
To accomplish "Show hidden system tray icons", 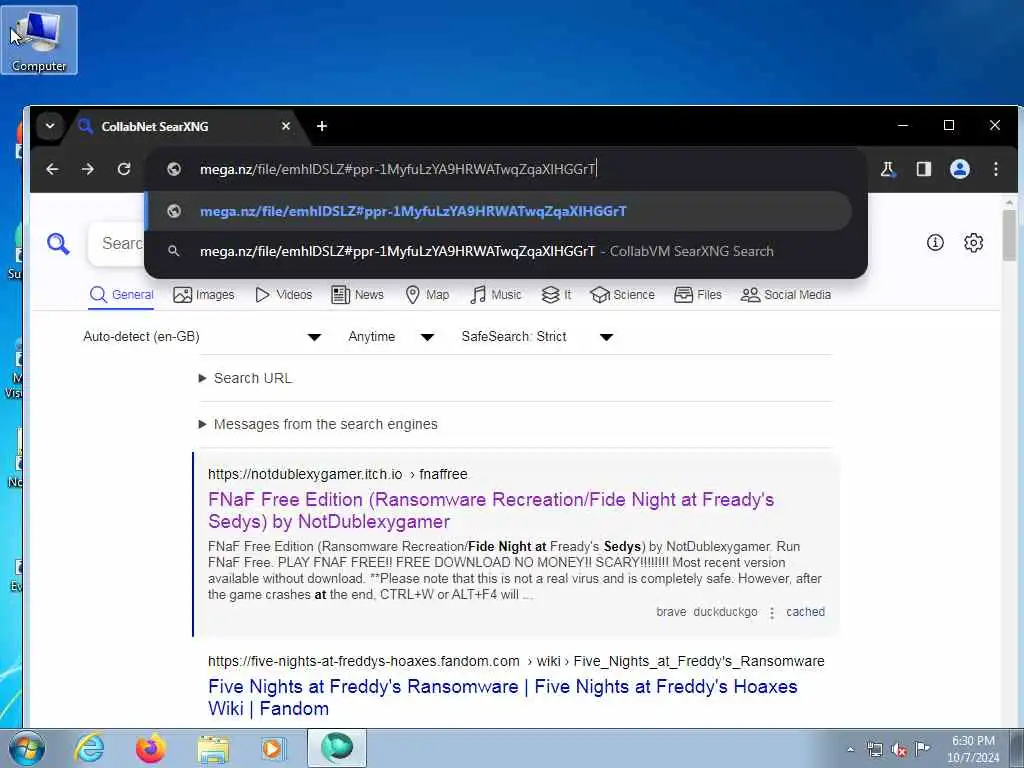I will (x=850, y=749).
